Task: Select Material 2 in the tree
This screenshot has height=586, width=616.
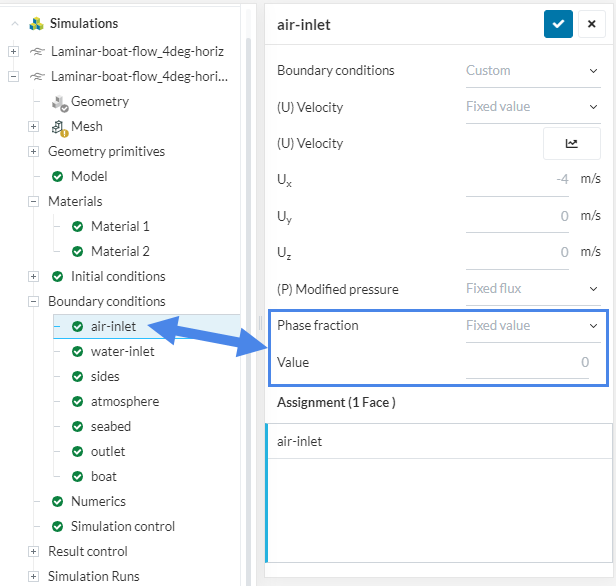Action: coord(120,252)
